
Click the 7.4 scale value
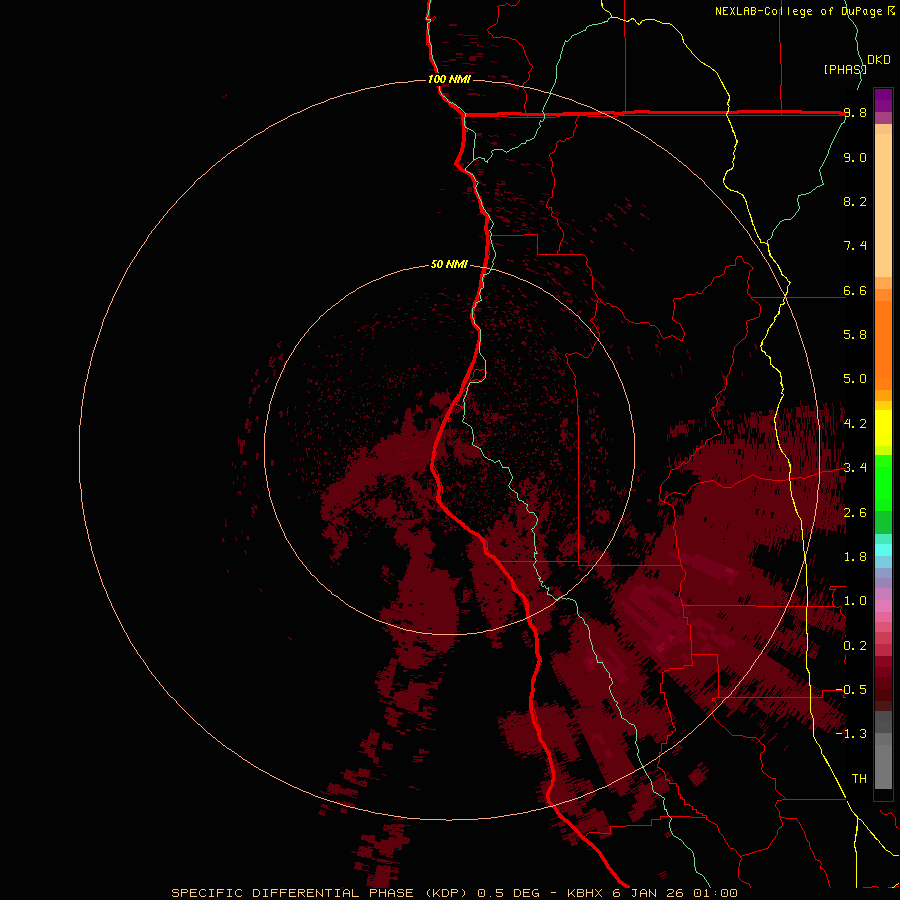tap(855, 246)
